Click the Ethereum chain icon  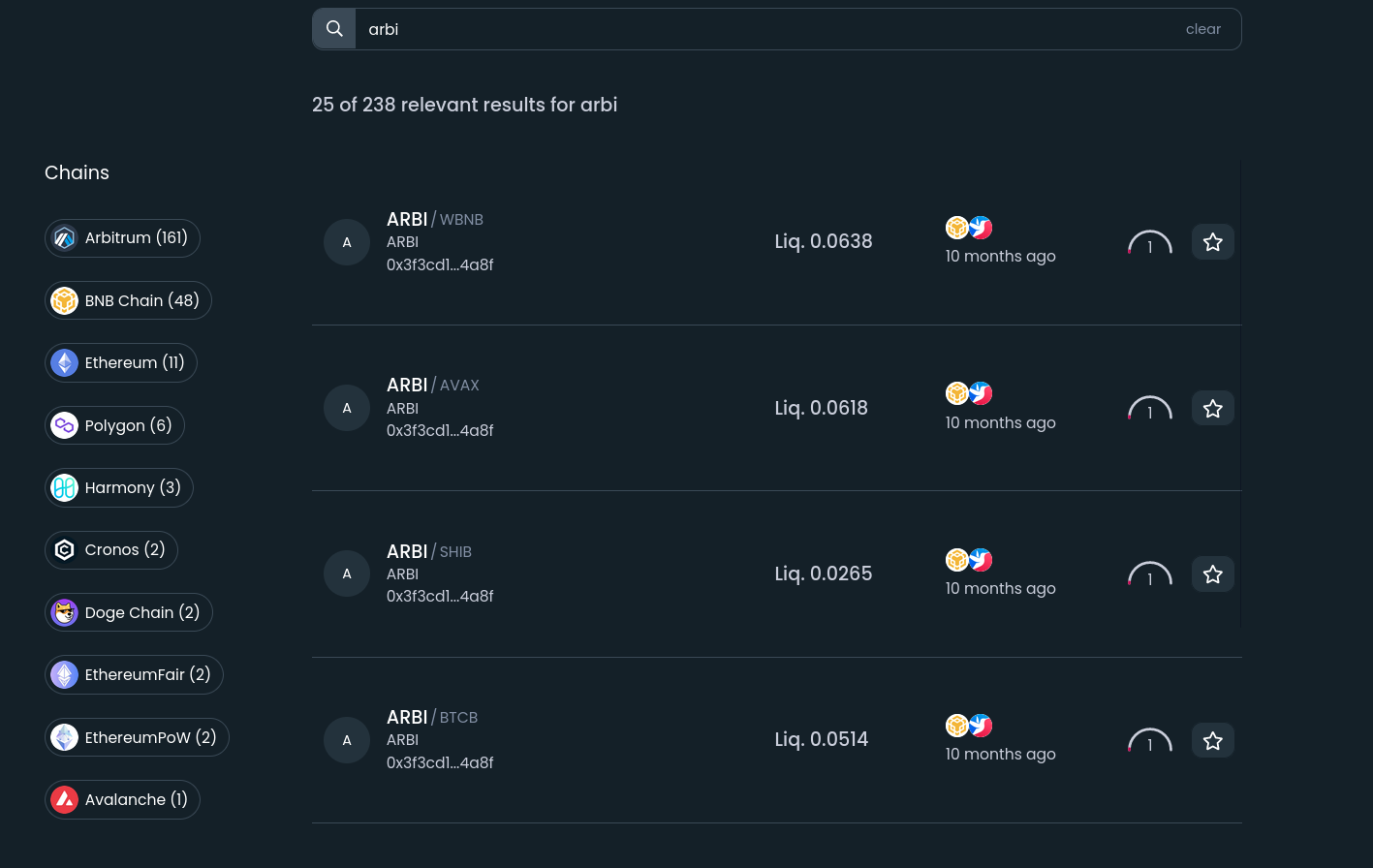point(65,363)
